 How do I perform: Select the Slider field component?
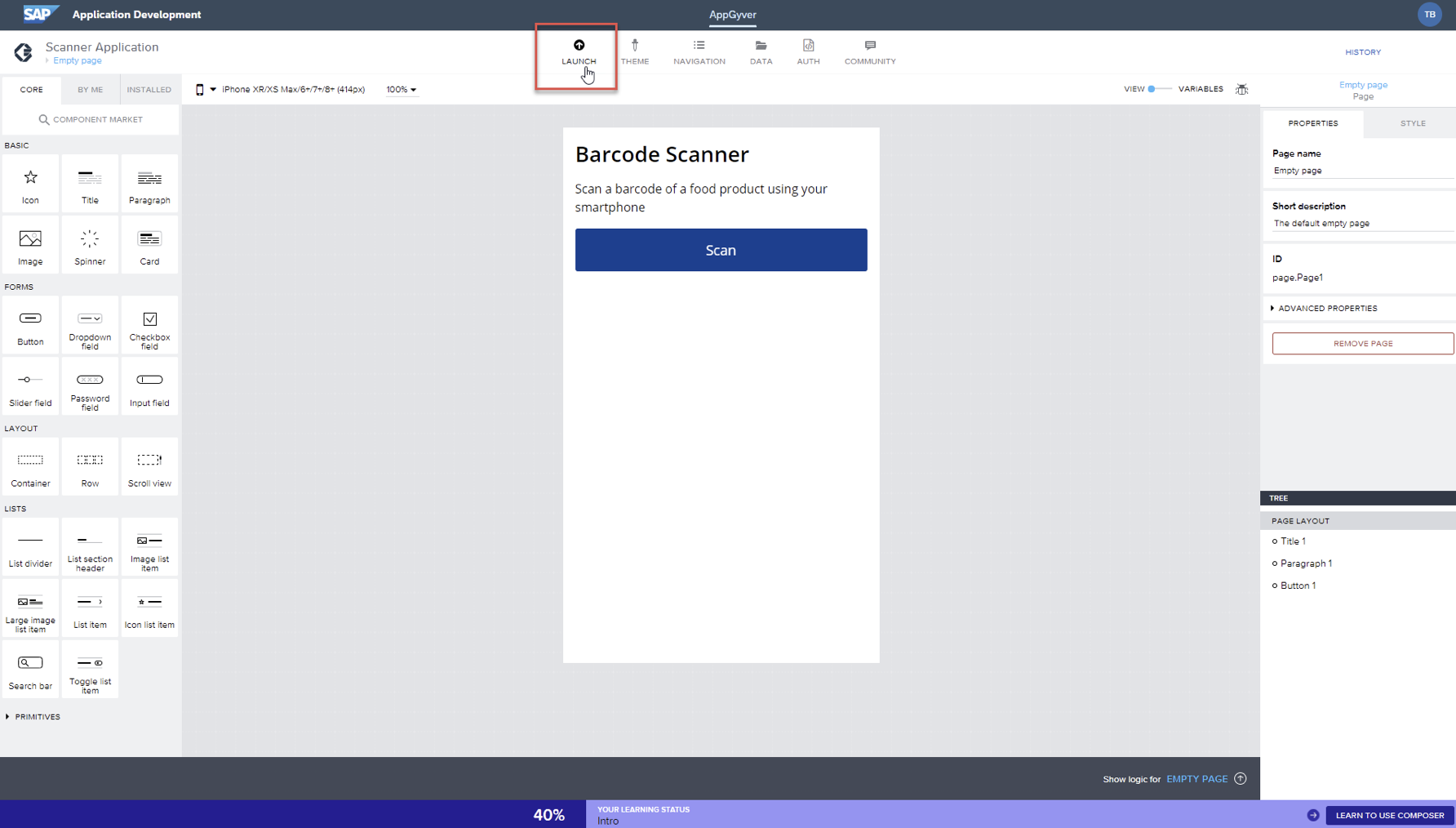coord(30,386)
